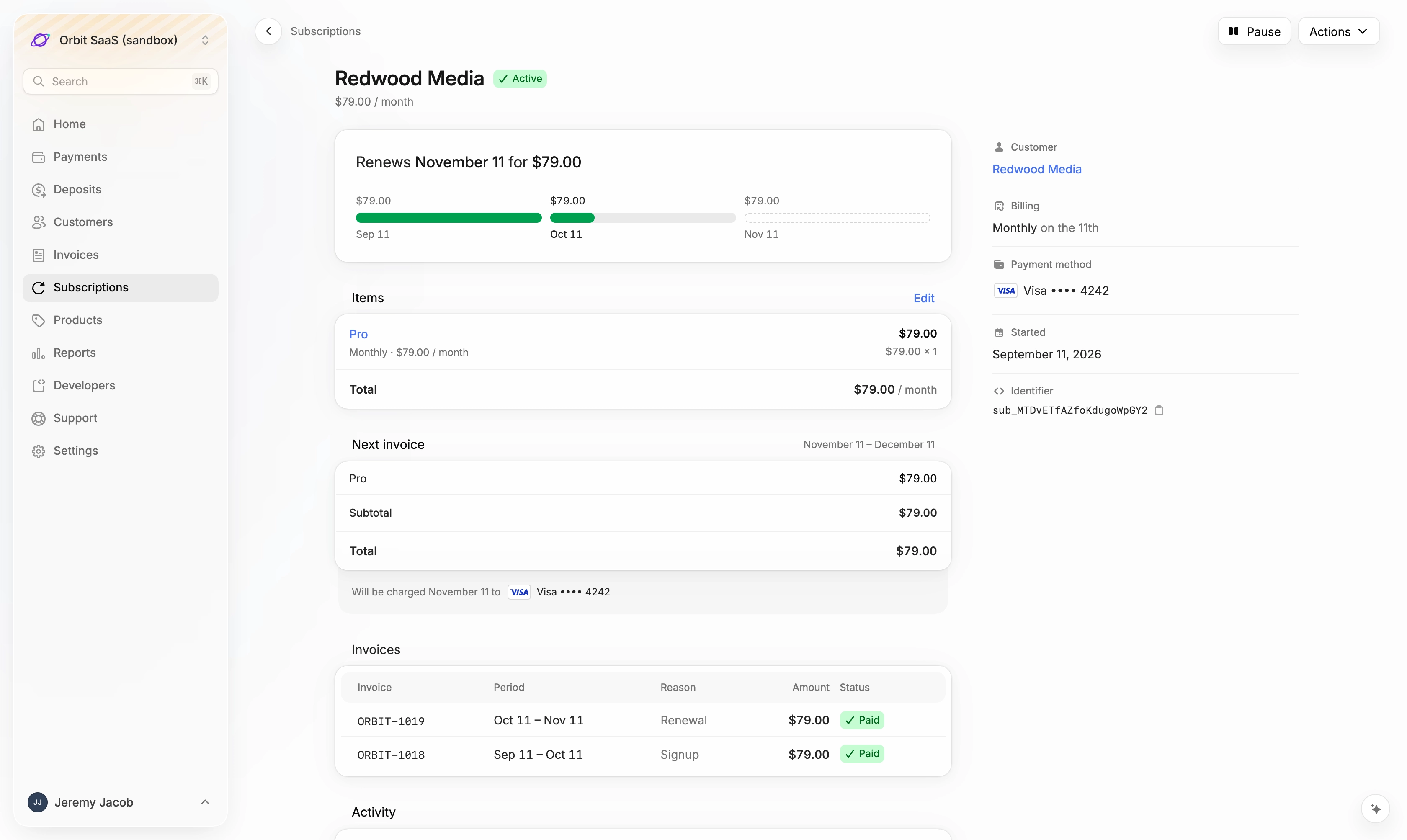Image resolution: width=1407 pixels, height=840 pixels.
Task: Click the Visa logo in next invoice note
Action: click(519, 592)
